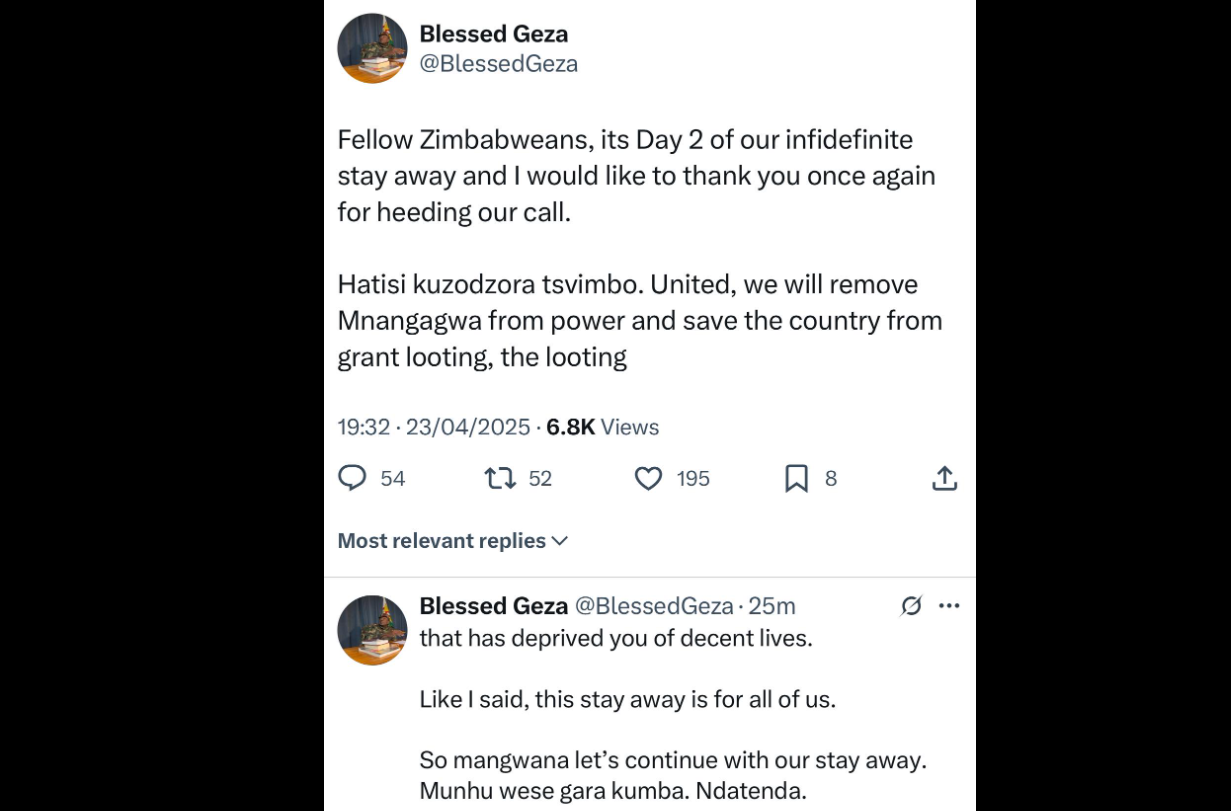This screenshot has height=811, width=1231.
Task: Click the 195 likes count
Action: [693, 479]
